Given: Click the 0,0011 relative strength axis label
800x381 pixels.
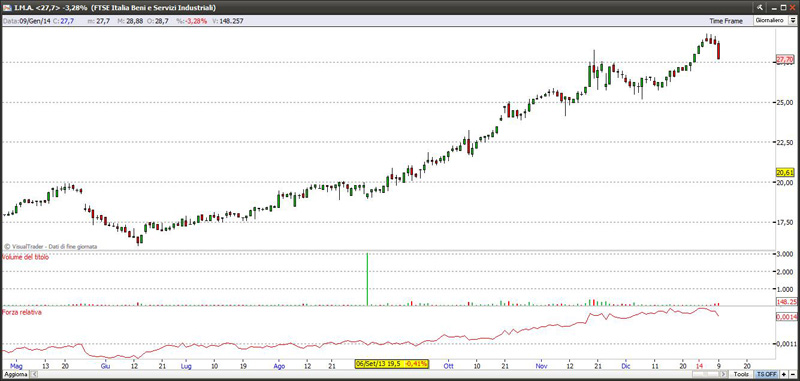Looking at the screenshot, I should coord(785,344).
